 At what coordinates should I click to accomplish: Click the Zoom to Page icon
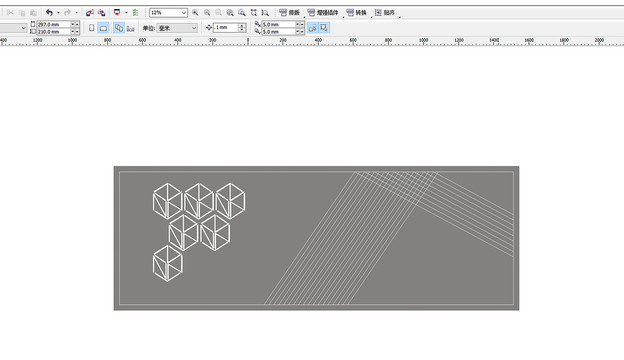(242, 13)
